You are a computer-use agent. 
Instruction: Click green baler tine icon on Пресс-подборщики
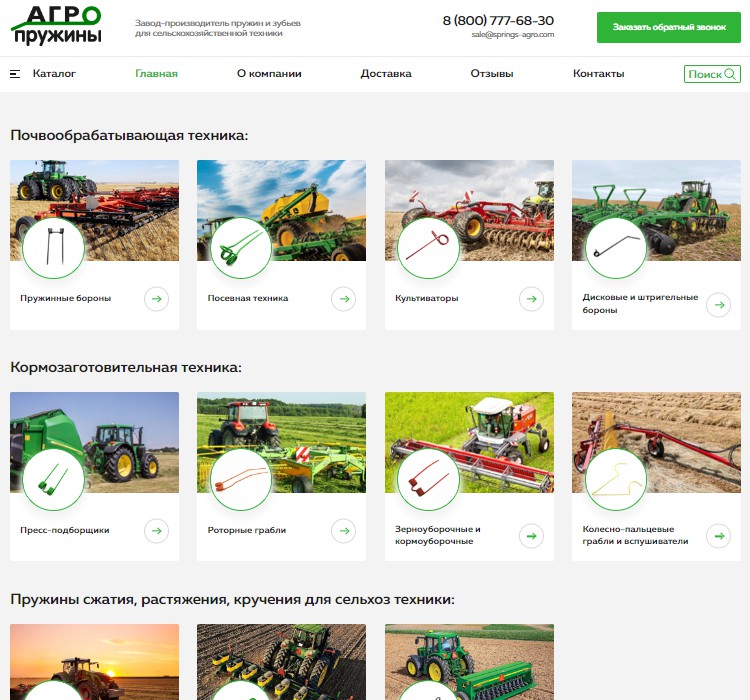pos(54,479)
